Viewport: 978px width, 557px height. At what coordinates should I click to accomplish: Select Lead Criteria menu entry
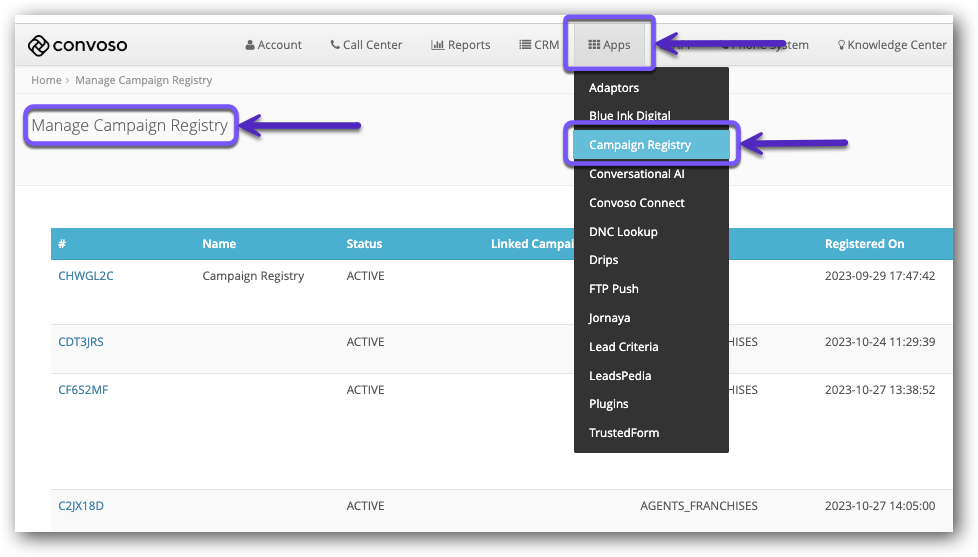[624, 347]
